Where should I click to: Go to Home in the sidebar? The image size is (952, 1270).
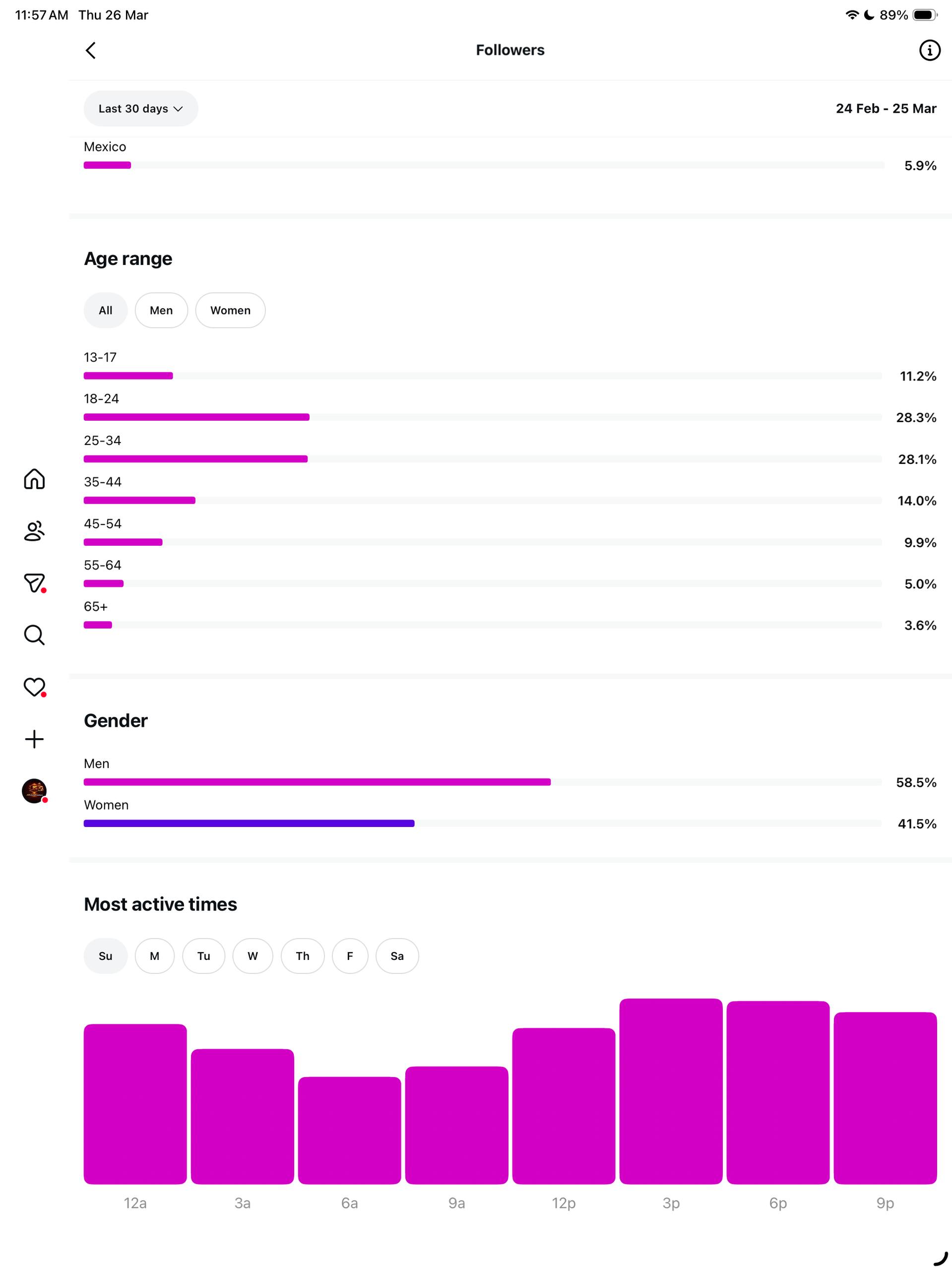pyautogui.click(x=34, y=479)
